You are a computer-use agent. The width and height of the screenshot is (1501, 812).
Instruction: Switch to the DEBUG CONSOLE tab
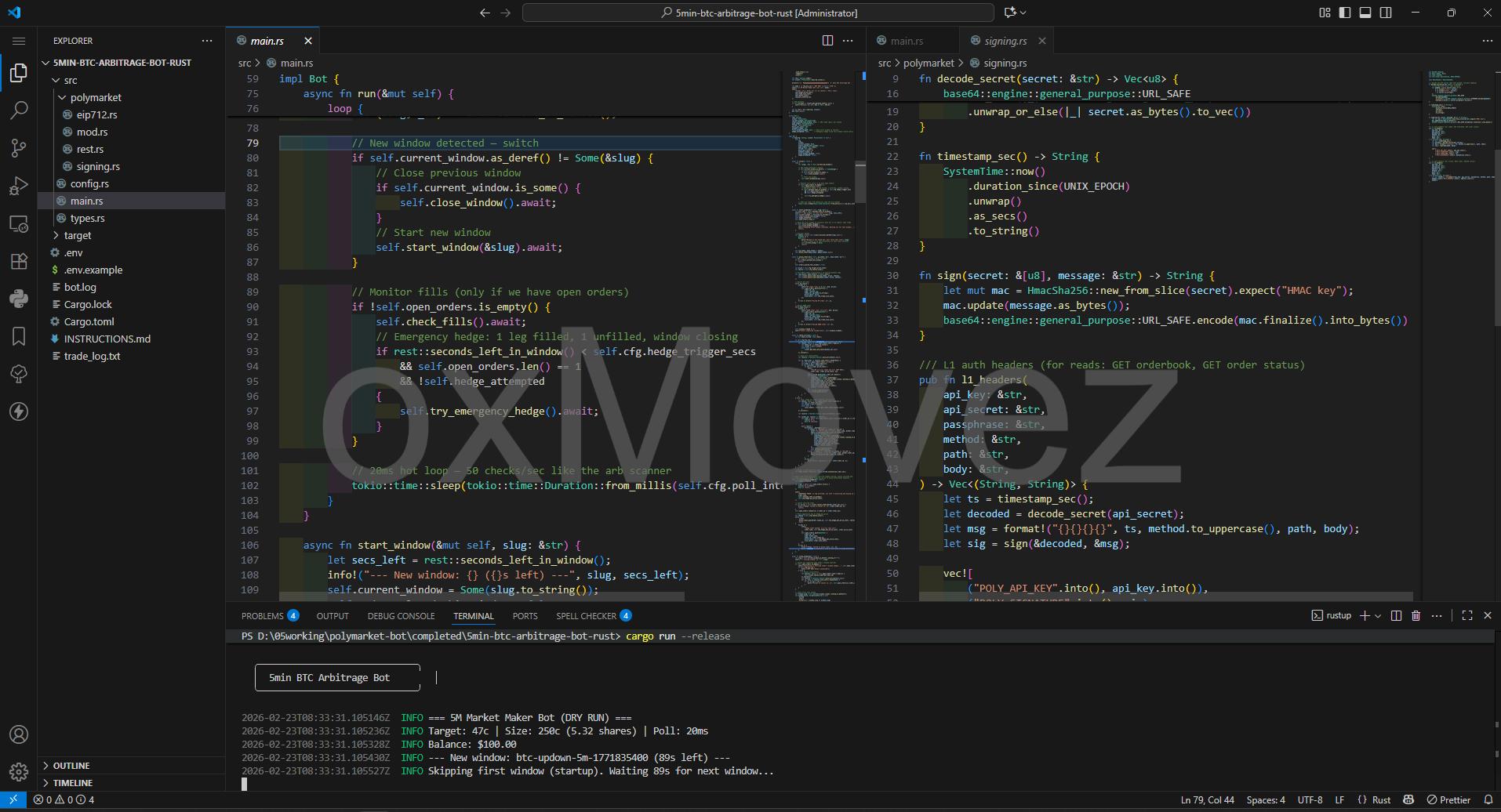pyautogui.click(x=401, y=616)
